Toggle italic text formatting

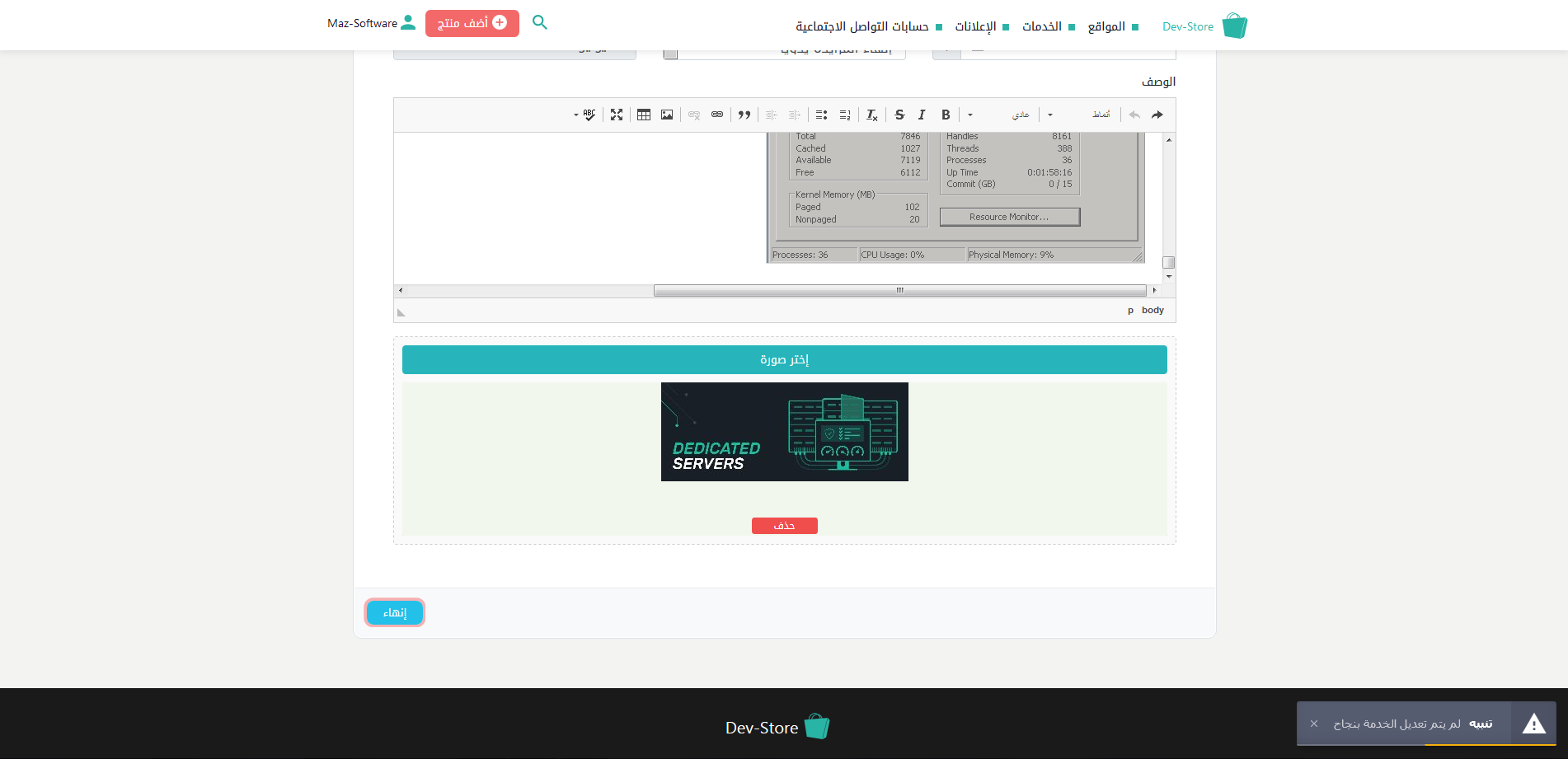(922, 115)
